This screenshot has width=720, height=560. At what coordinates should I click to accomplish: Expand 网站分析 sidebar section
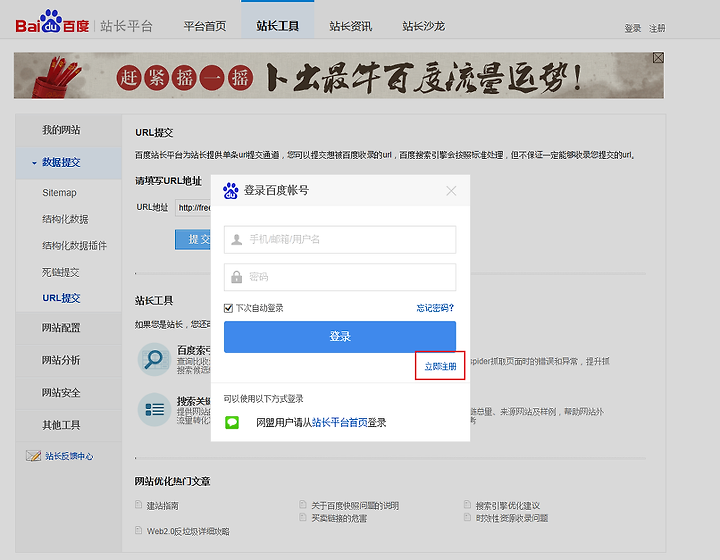point(68,360)
